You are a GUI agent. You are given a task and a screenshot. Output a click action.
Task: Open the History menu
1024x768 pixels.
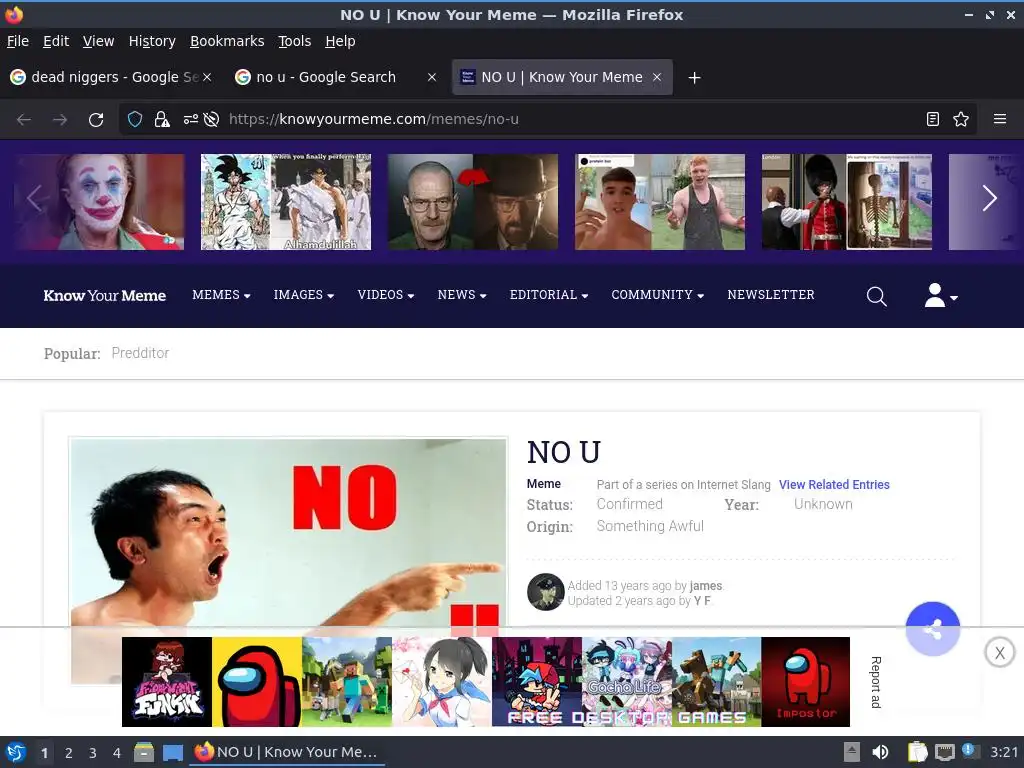152,41
